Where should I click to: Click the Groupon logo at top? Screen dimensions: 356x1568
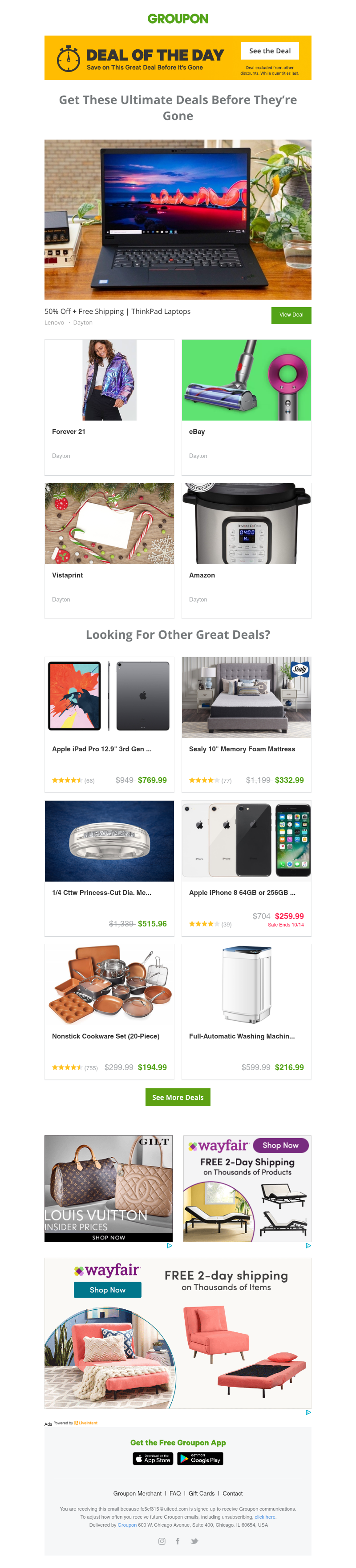pos(178,19)
